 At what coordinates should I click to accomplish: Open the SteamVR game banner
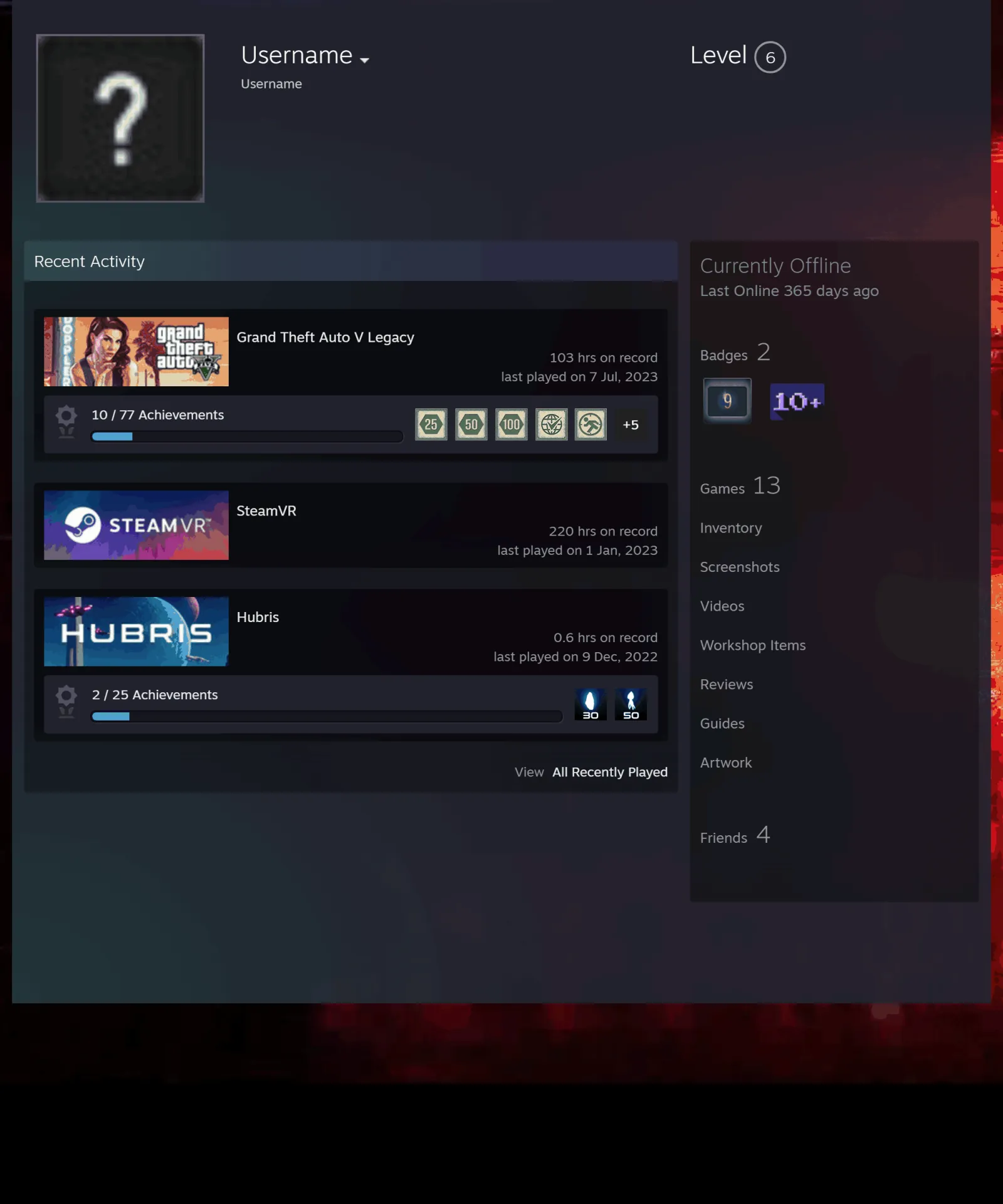[136, 525]
